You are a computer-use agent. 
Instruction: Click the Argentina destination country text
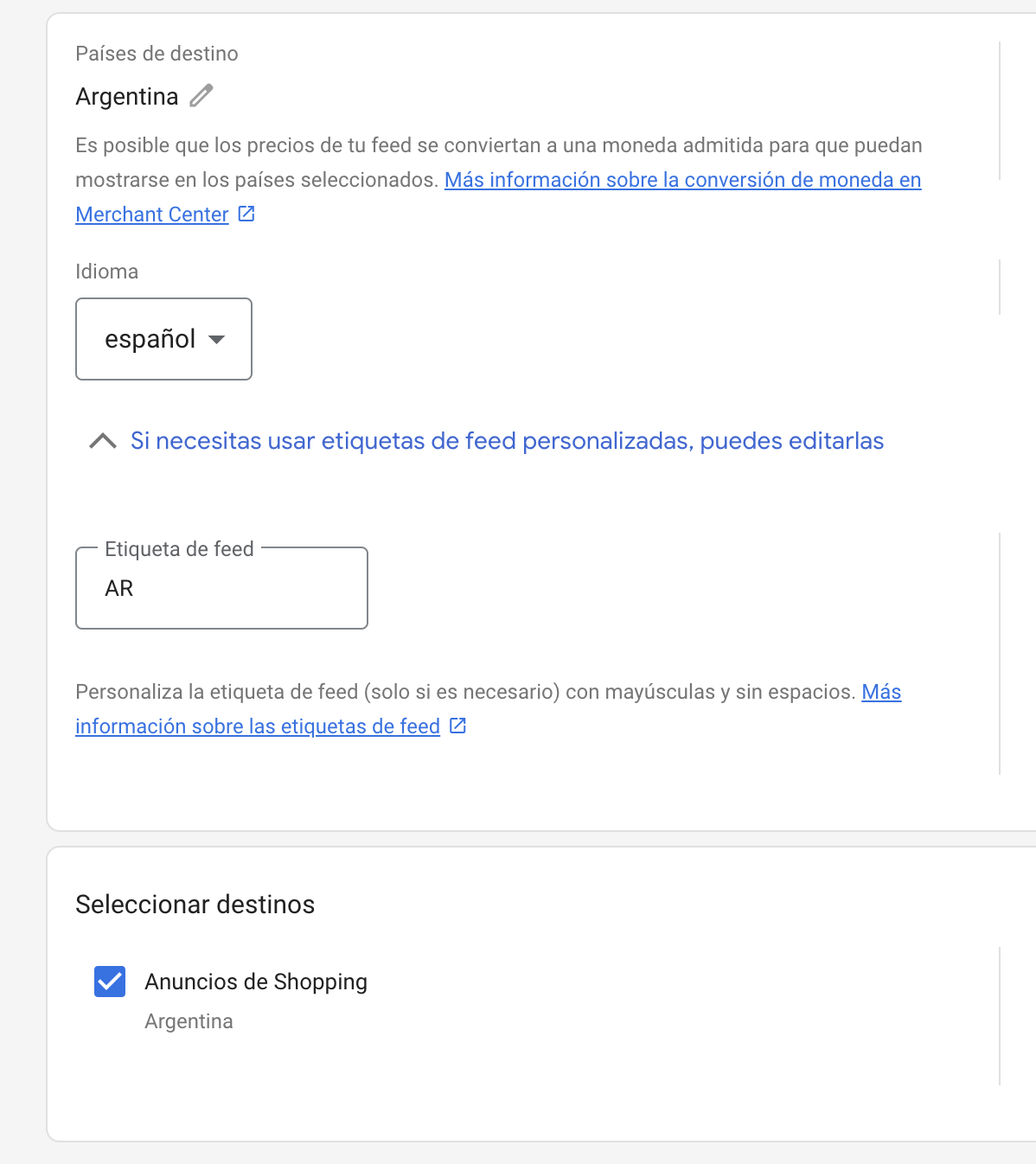[127, 96]
